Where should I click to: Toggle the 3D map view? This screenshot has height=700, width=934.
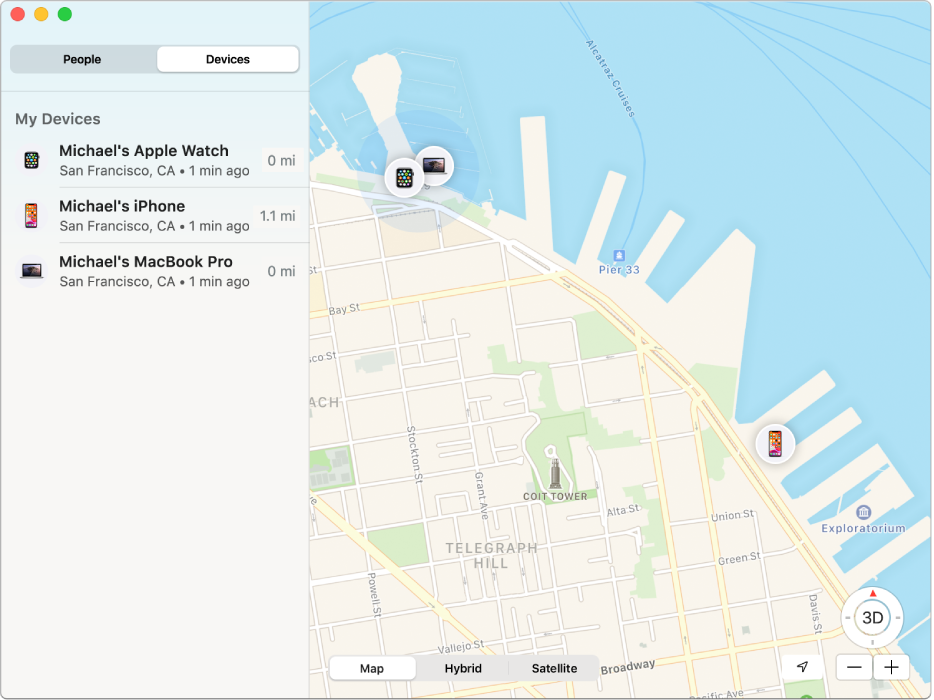click(x=872, y=618)
